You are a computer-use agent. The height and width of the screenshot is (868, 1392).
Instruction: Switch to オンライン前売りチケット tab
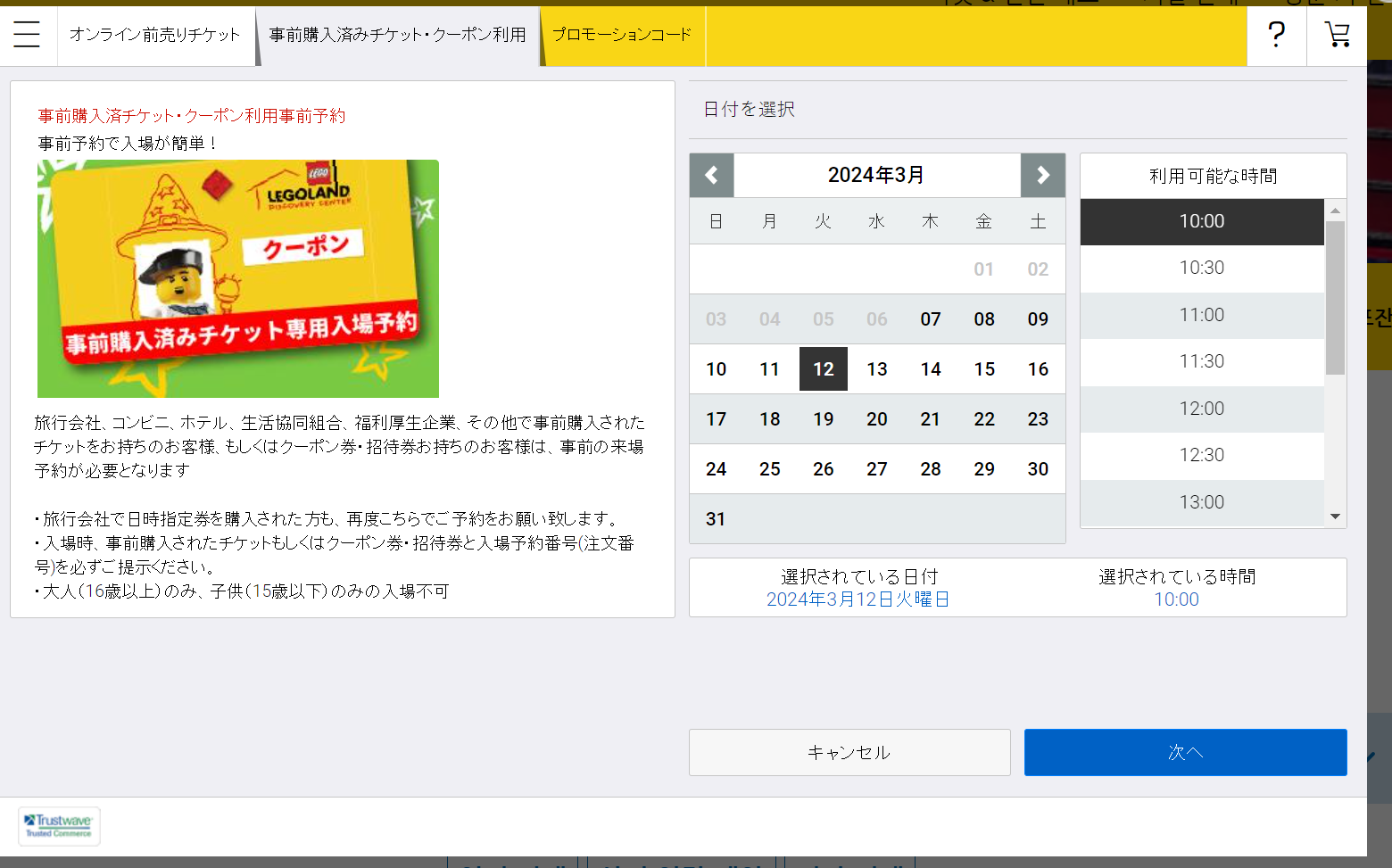pyautogui.click(x=156, y=35)
